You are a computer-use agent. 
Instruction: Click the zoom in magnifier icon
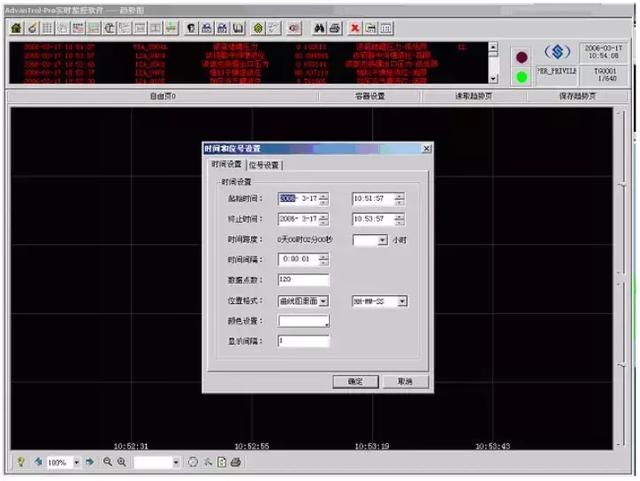click(x=122, y=462)
